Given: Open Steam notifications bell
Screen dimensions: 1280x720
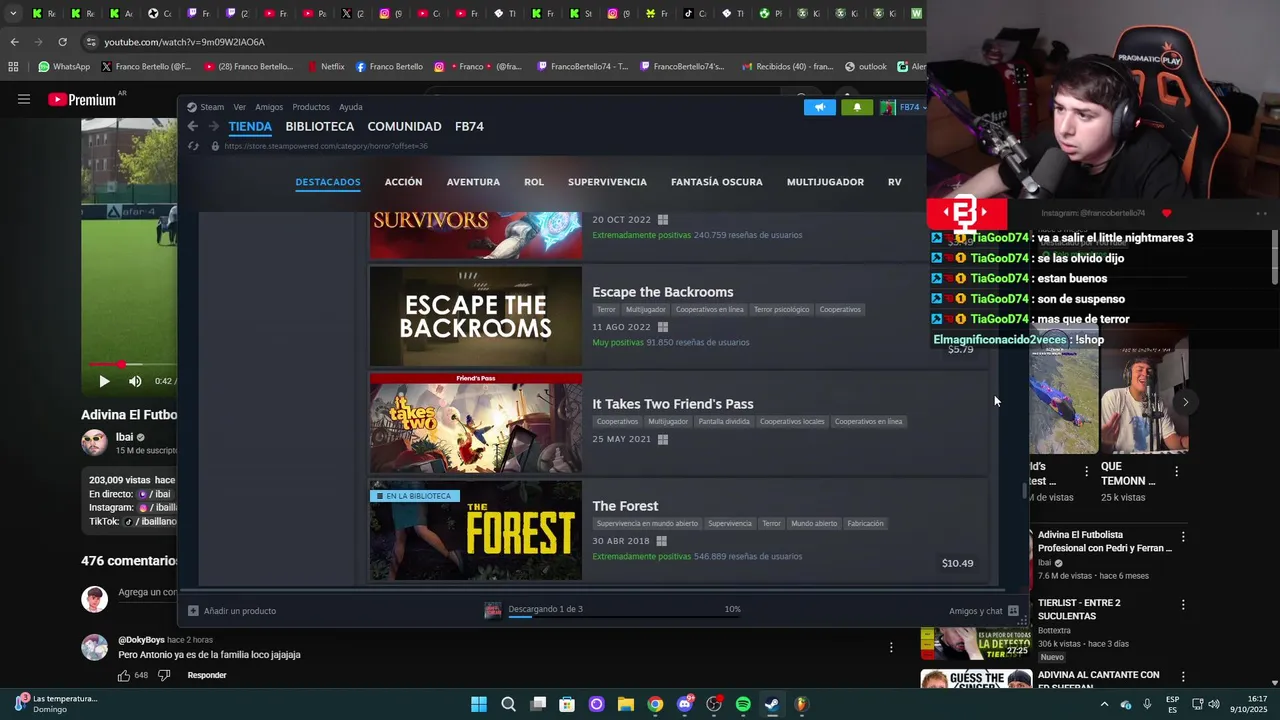Looking at the screenshot, I should pos(857,107).
